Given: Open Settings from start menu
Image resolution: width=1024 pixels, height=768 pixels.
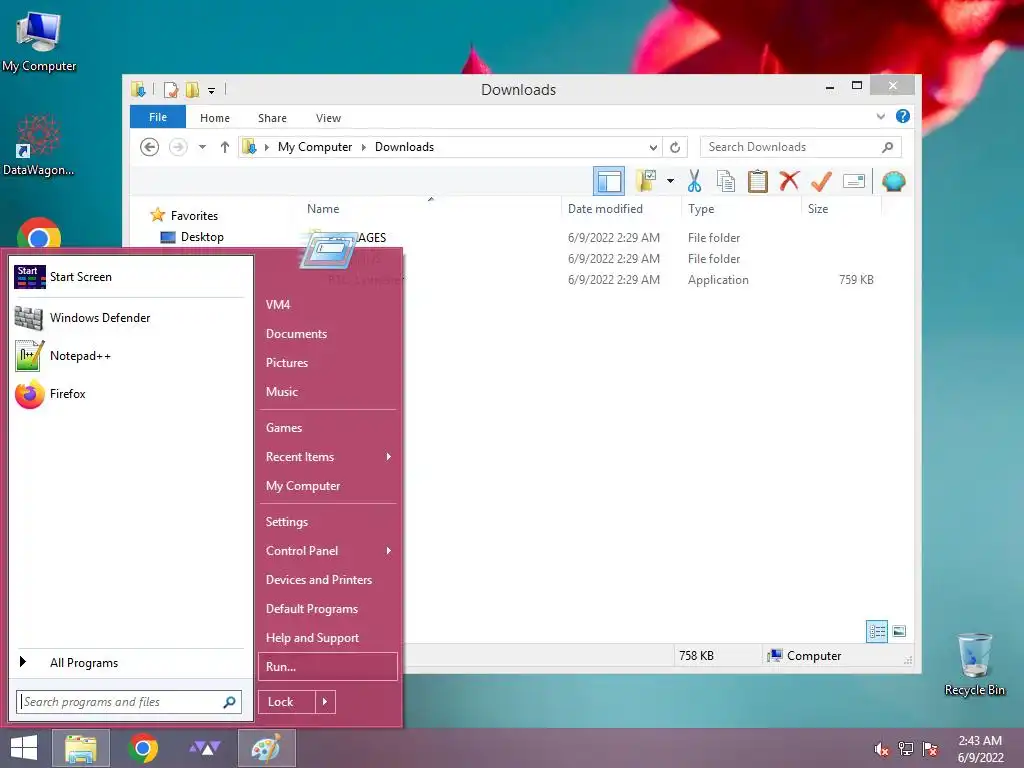Looking at the screenshot, I should [x=327, y=522].
